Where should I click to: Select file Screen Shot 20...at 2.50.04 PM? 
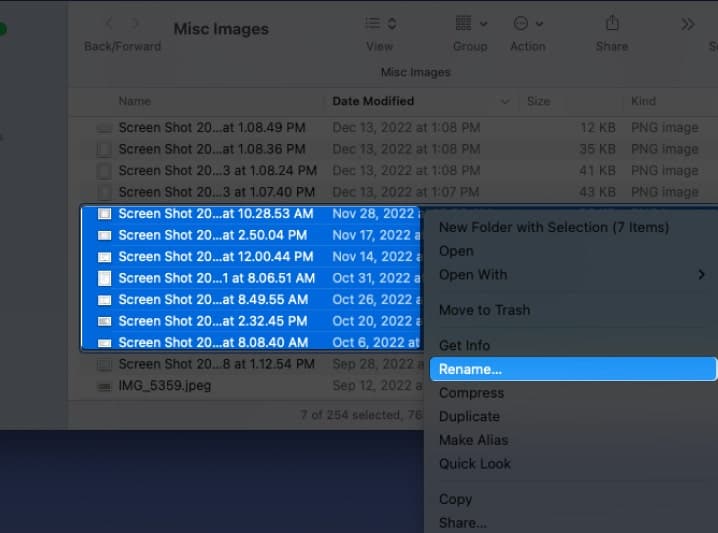212,235
